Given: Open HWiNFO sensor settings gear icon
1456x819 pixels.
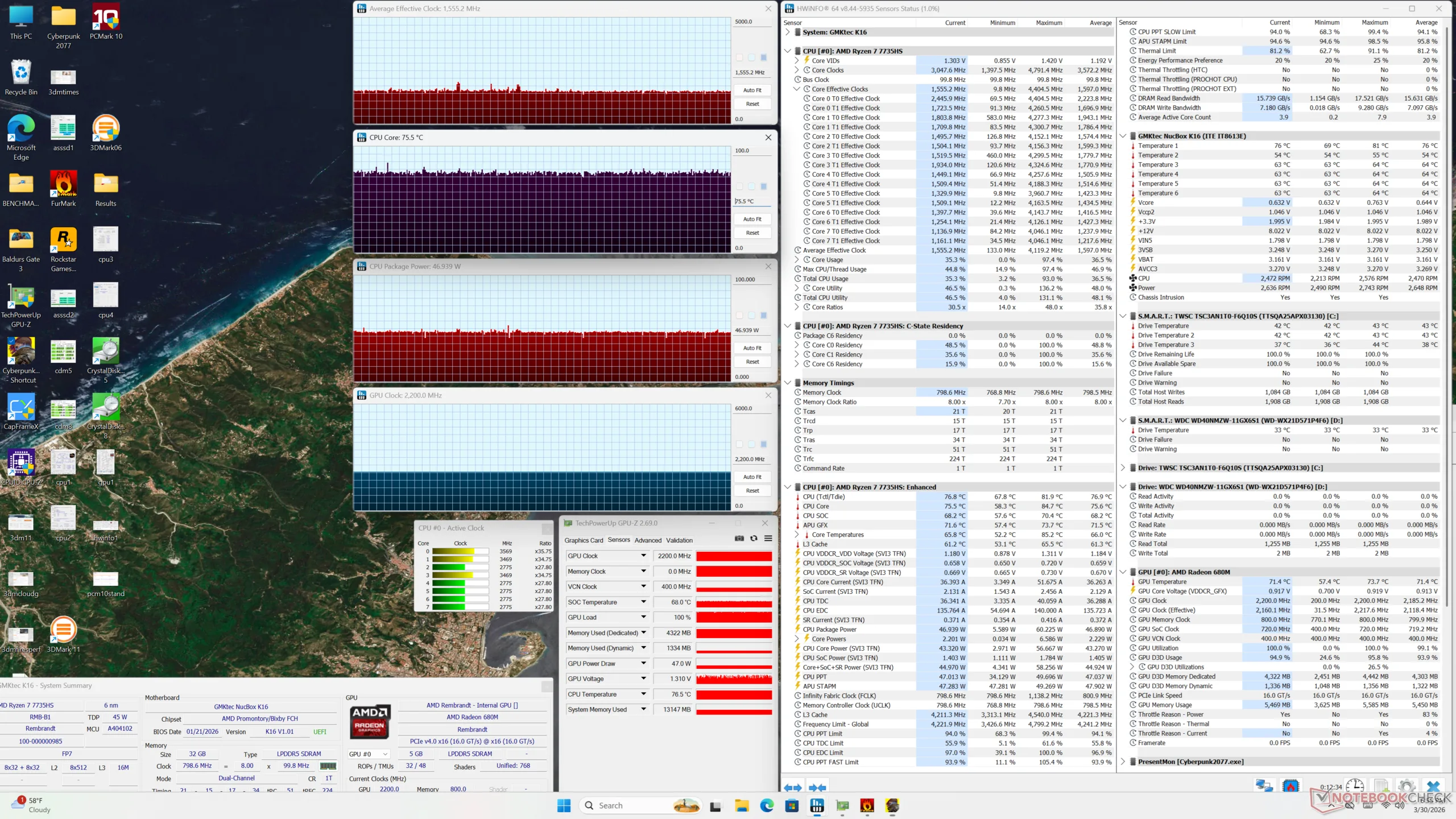Looking at the screenshot, I should pos(1406,786).
